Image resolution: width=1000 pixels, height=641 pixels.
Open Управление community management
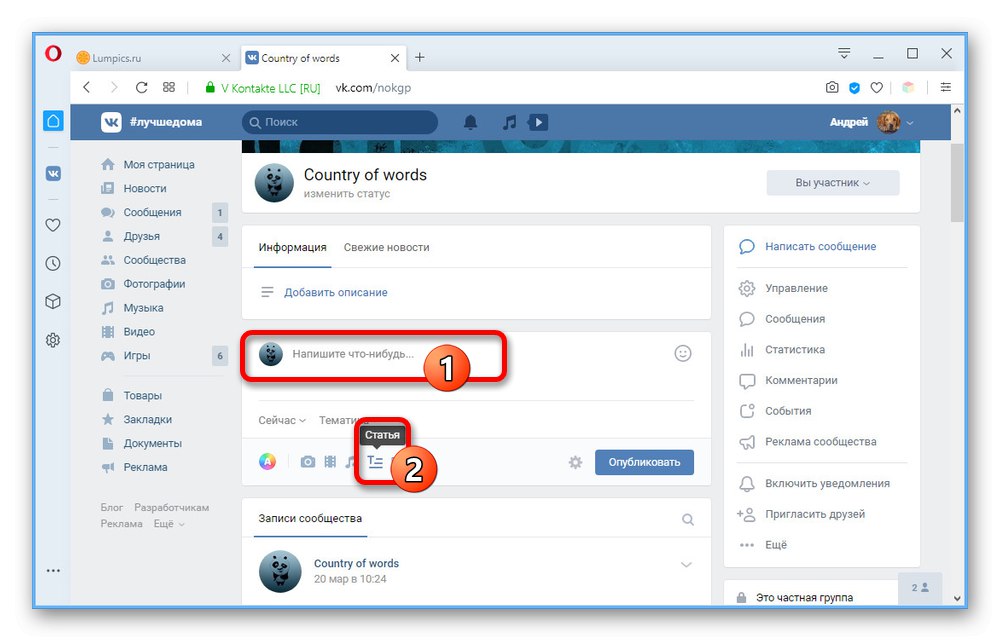(796, 288)
